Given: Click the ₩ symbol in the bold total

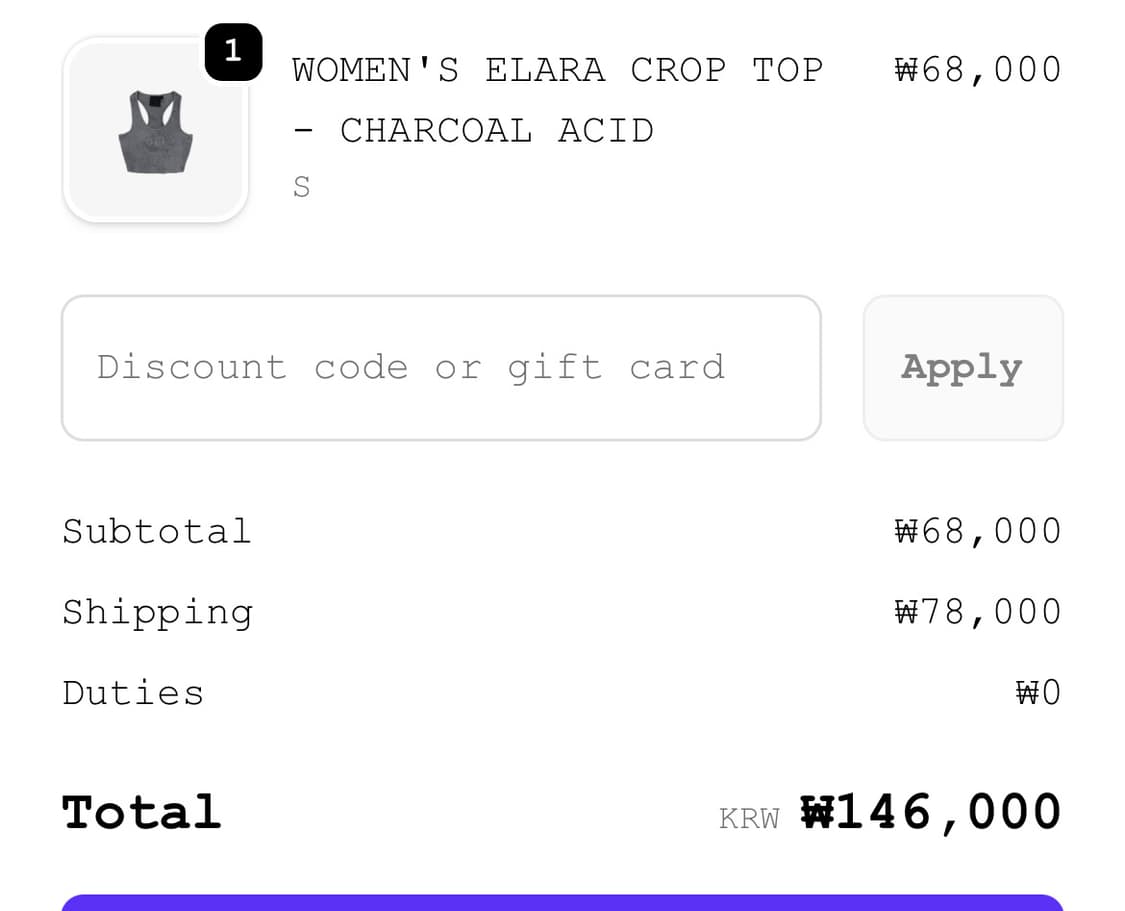Looking at the screenshot, I should click(x=817, y=812).
